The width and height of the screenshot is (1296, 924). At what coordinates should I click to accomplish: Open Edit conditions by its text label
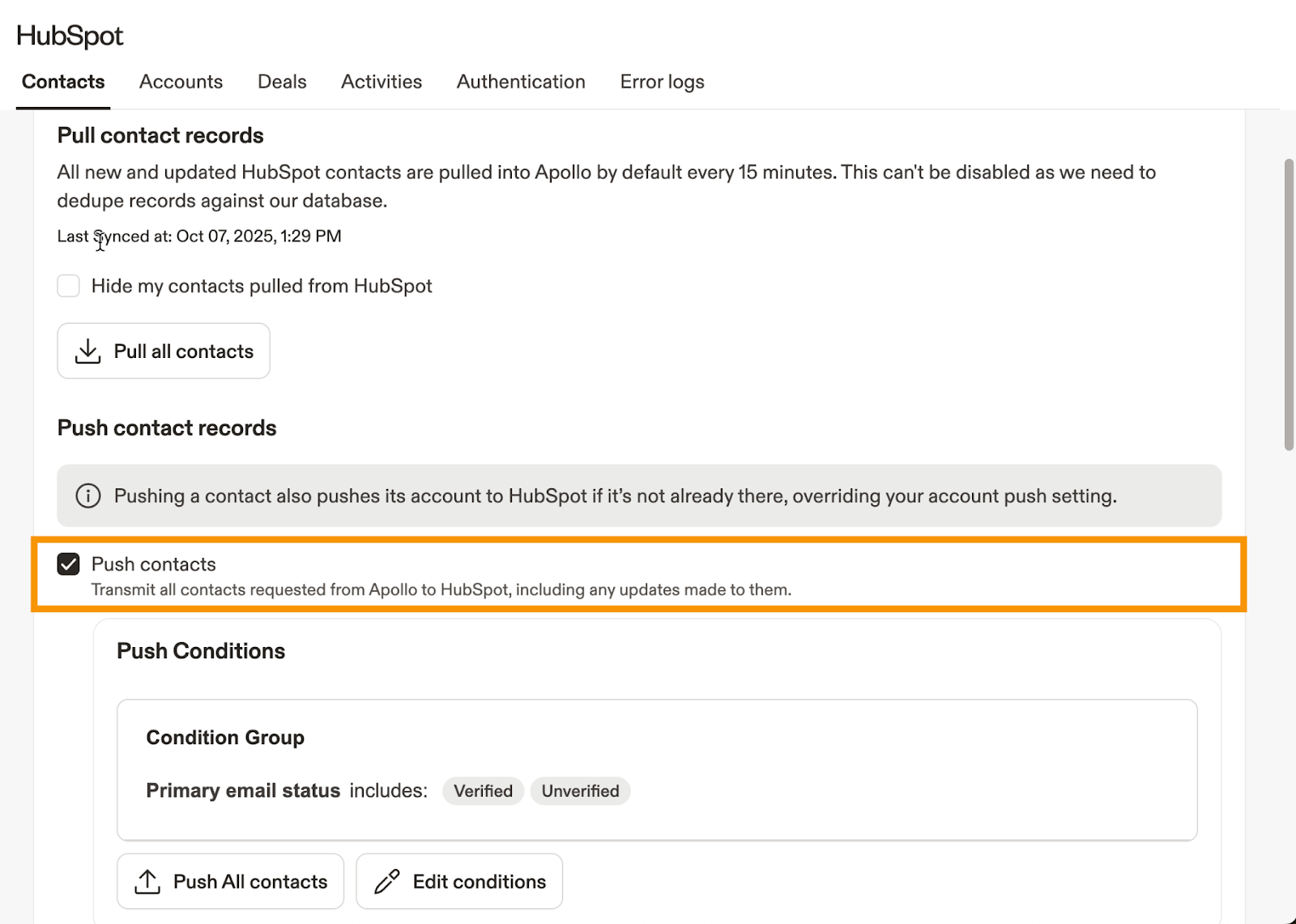click(x=479, y=882)
